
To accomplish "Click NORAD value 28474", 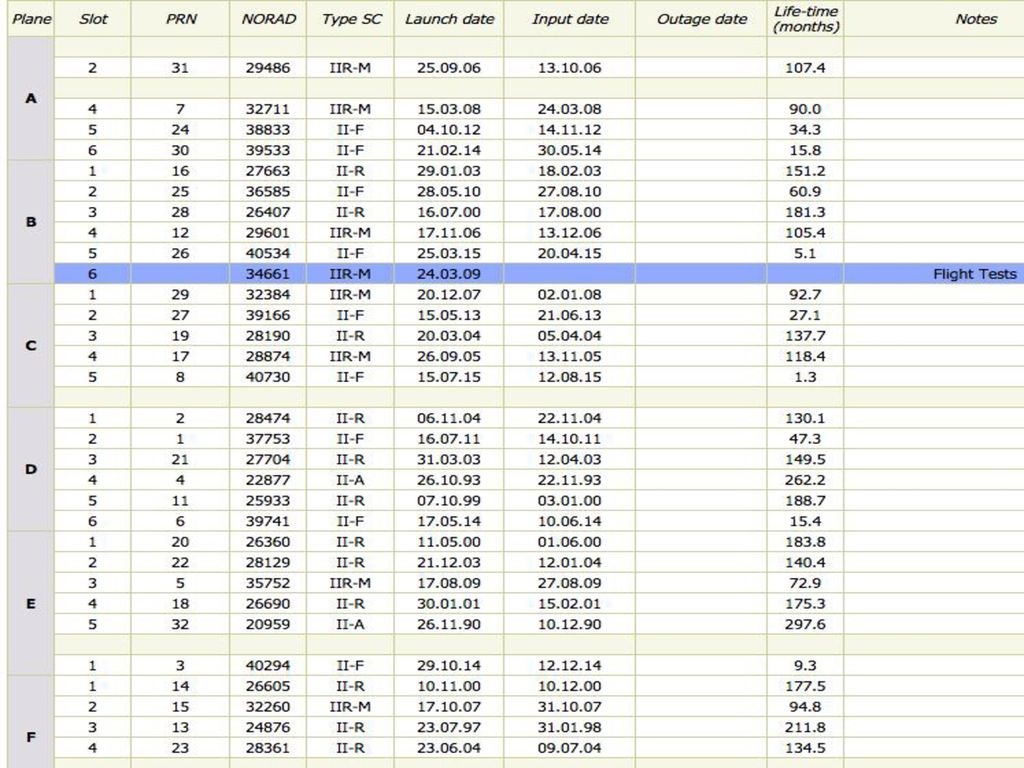I will click(268, 418).
